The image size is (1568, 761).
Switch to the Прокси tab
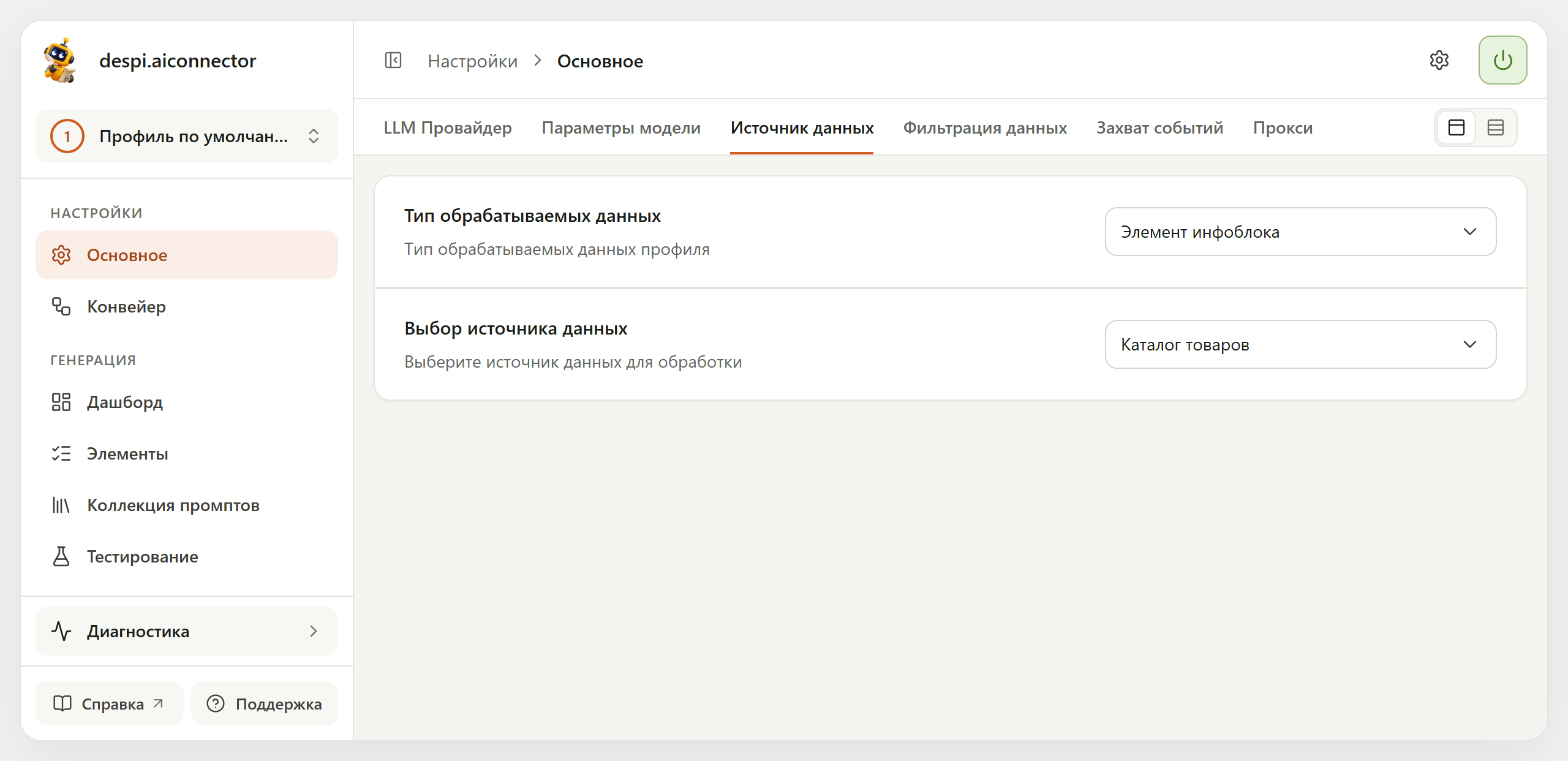[x=1283, y=127]
